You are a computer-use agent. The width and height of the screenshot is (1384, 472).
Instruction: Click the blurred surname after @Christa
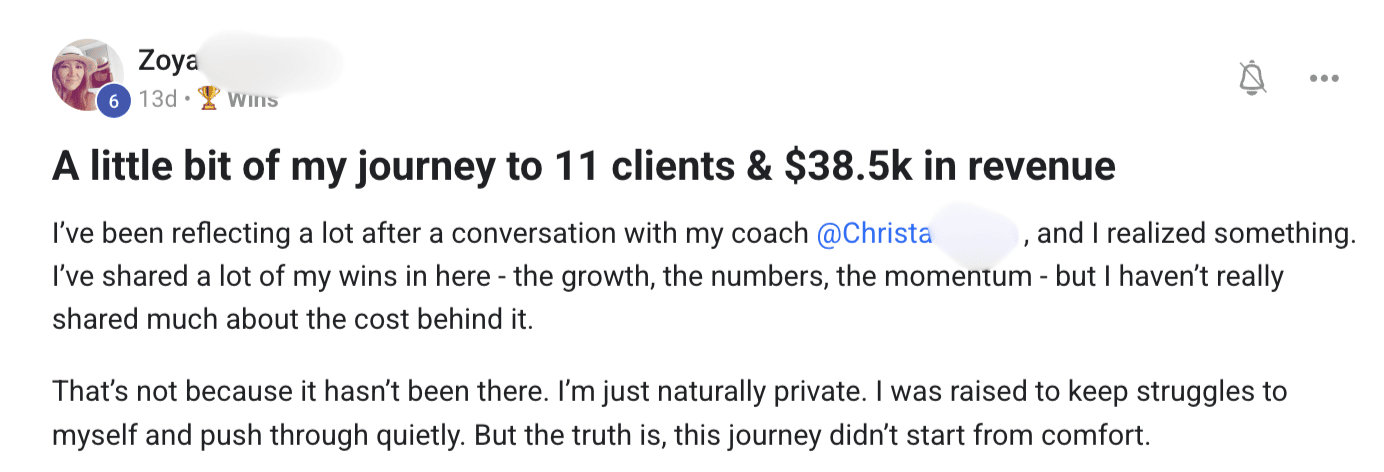click(x=975, y=234)
